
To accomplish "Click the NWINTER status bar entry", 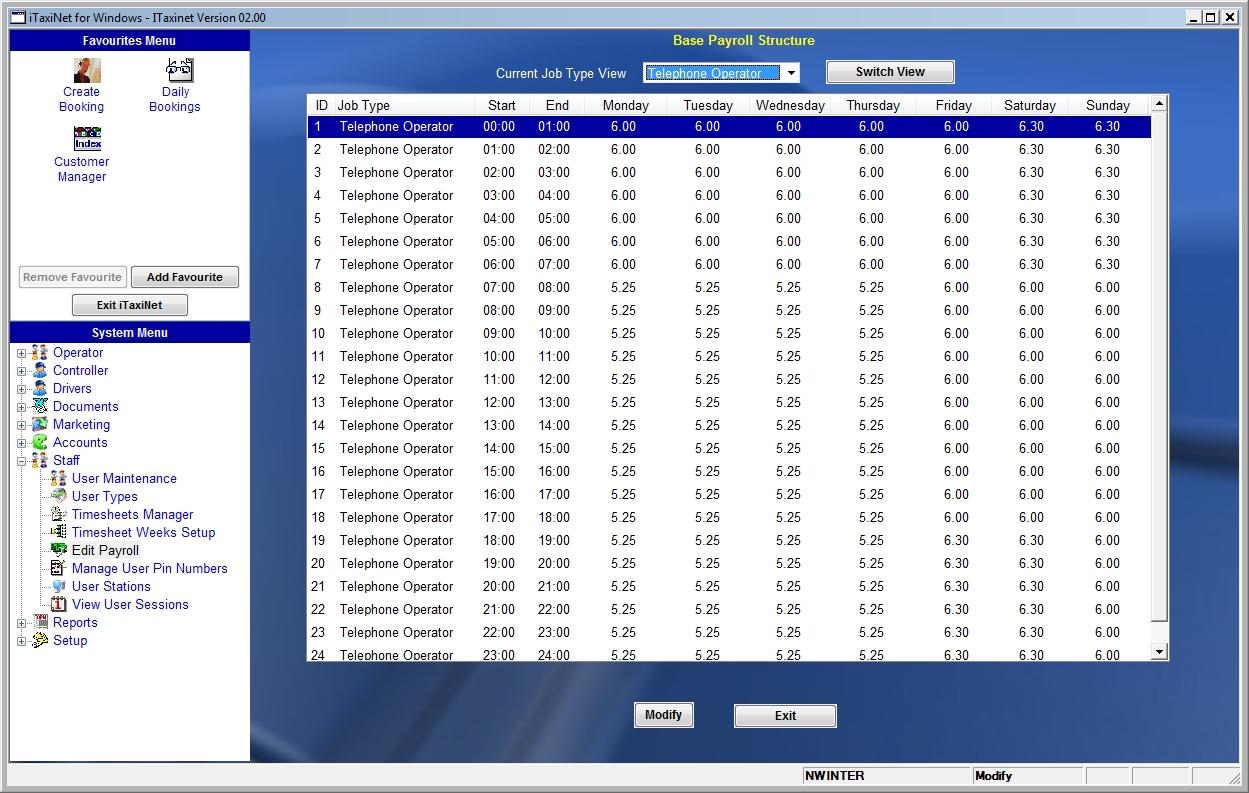I will (886, 776).
